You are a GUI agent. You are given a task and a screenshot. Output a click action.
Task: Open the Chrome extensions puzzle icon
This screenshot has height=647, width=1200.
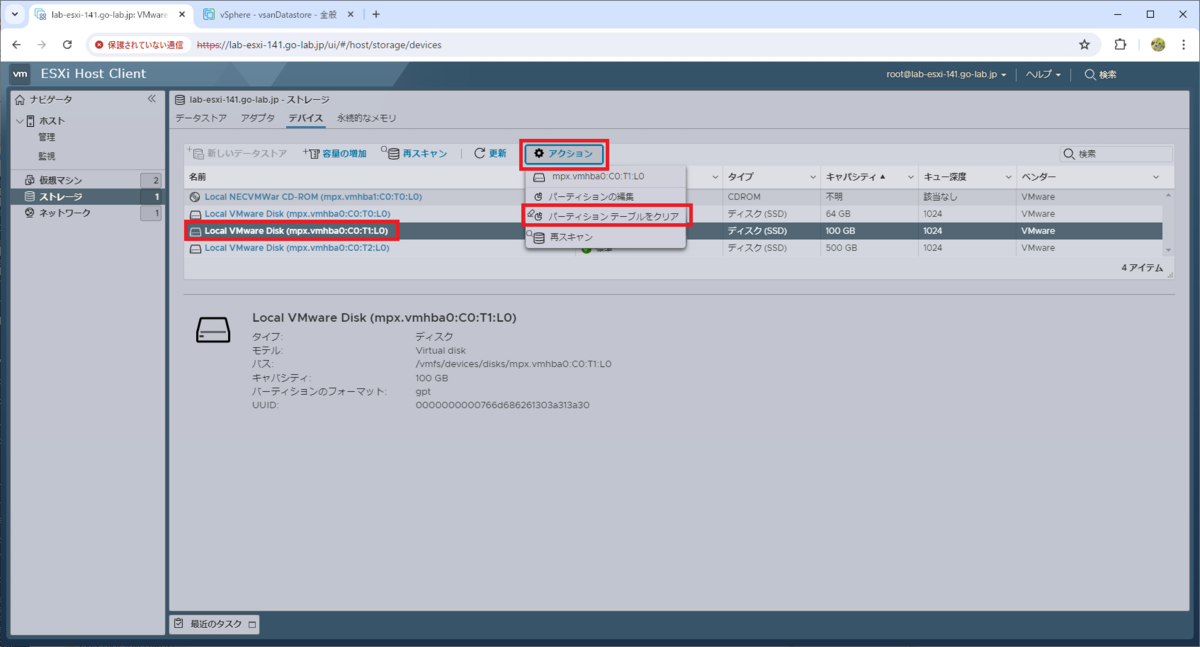click(1121, 45)
